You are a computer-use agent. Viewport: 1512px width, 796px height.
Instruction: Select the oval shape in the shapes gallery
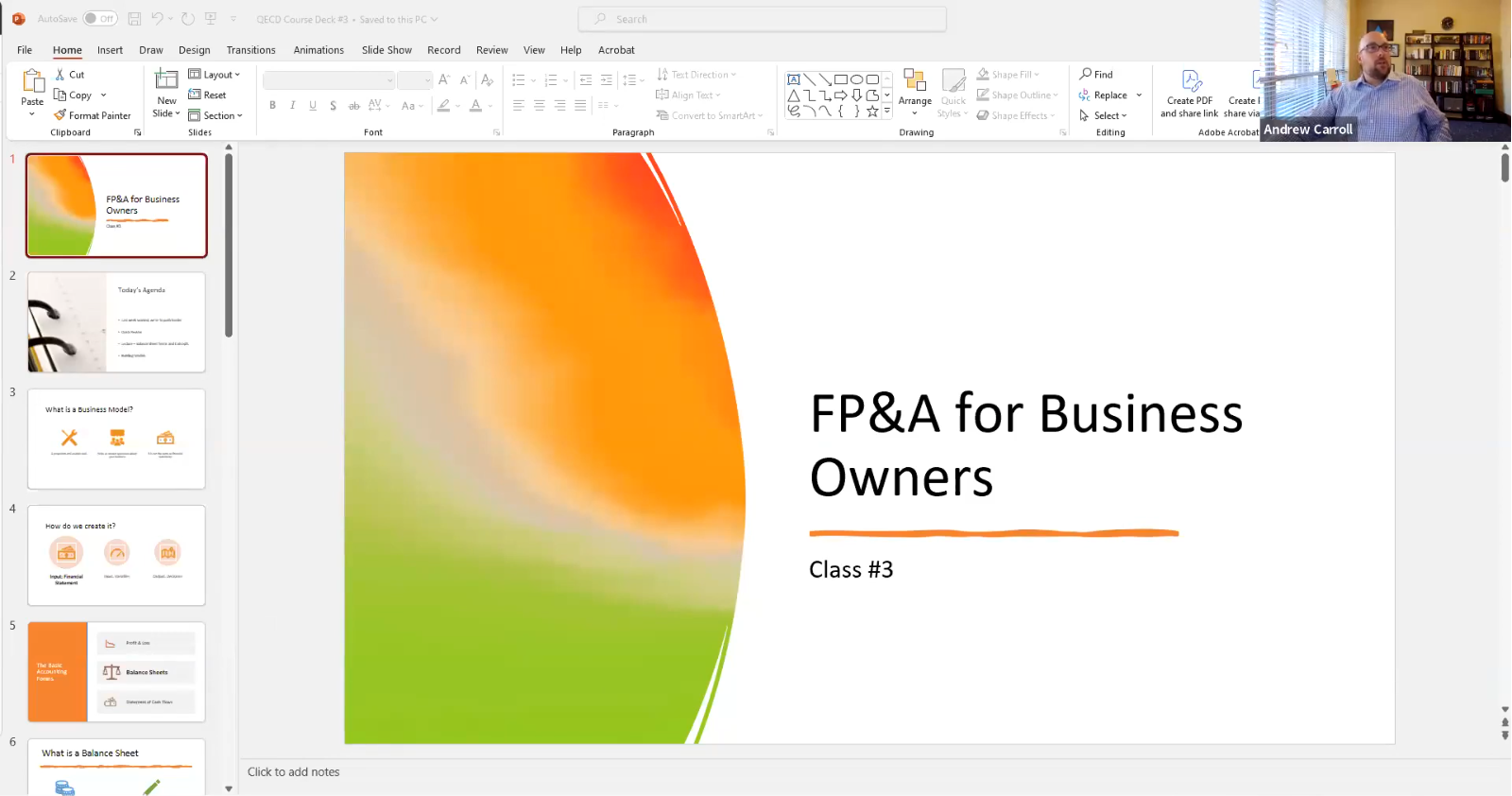click(x=856, y=79)
